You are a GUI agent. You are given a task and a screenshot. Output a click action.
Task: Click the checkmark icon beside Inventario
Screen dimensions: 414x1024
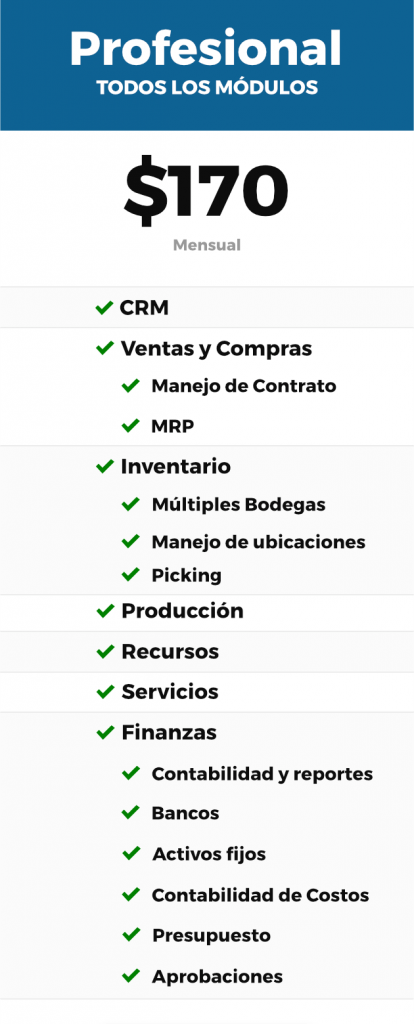click(104, 466)
